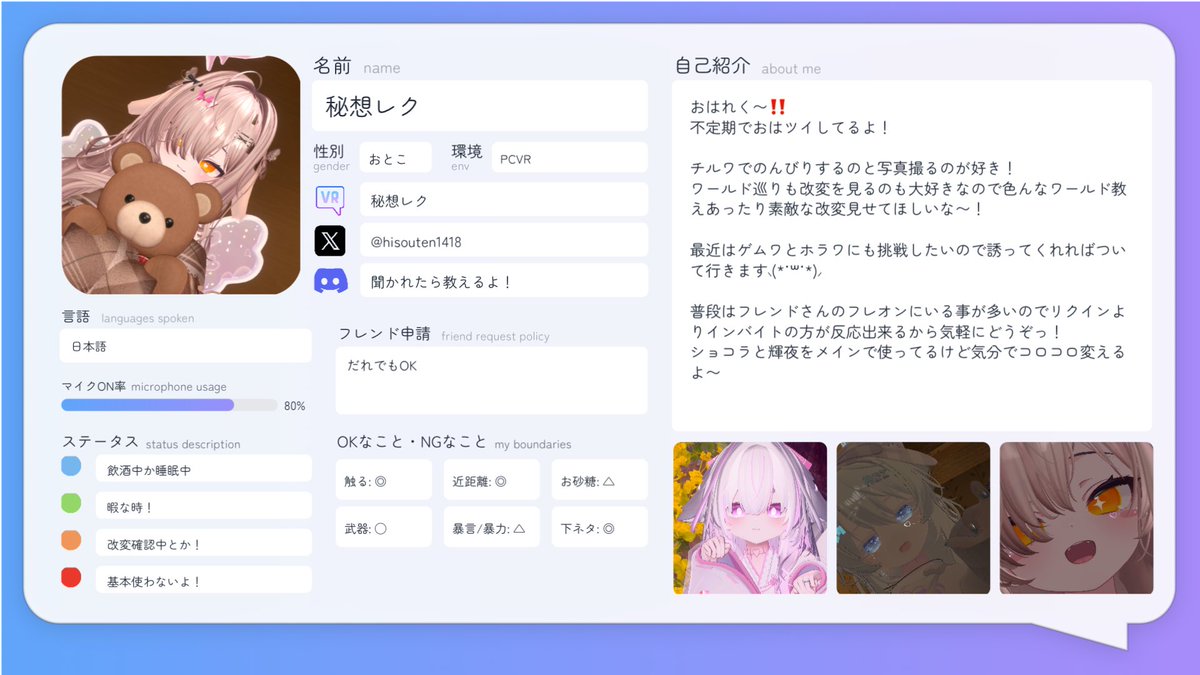Open the dark-skinned avatar middle thumbnail
Screen dimensions: 1200x675
[913, 518]
